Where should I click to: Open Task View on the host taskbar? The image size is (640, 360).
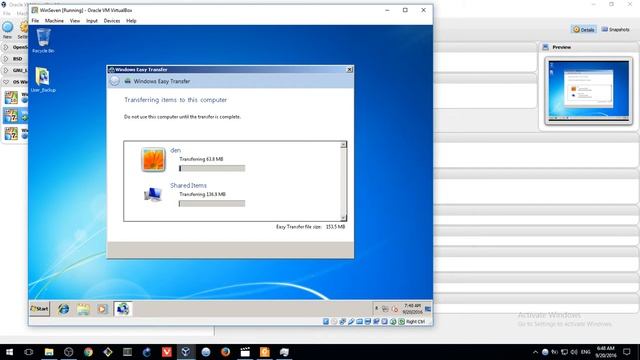coord(29,352)
